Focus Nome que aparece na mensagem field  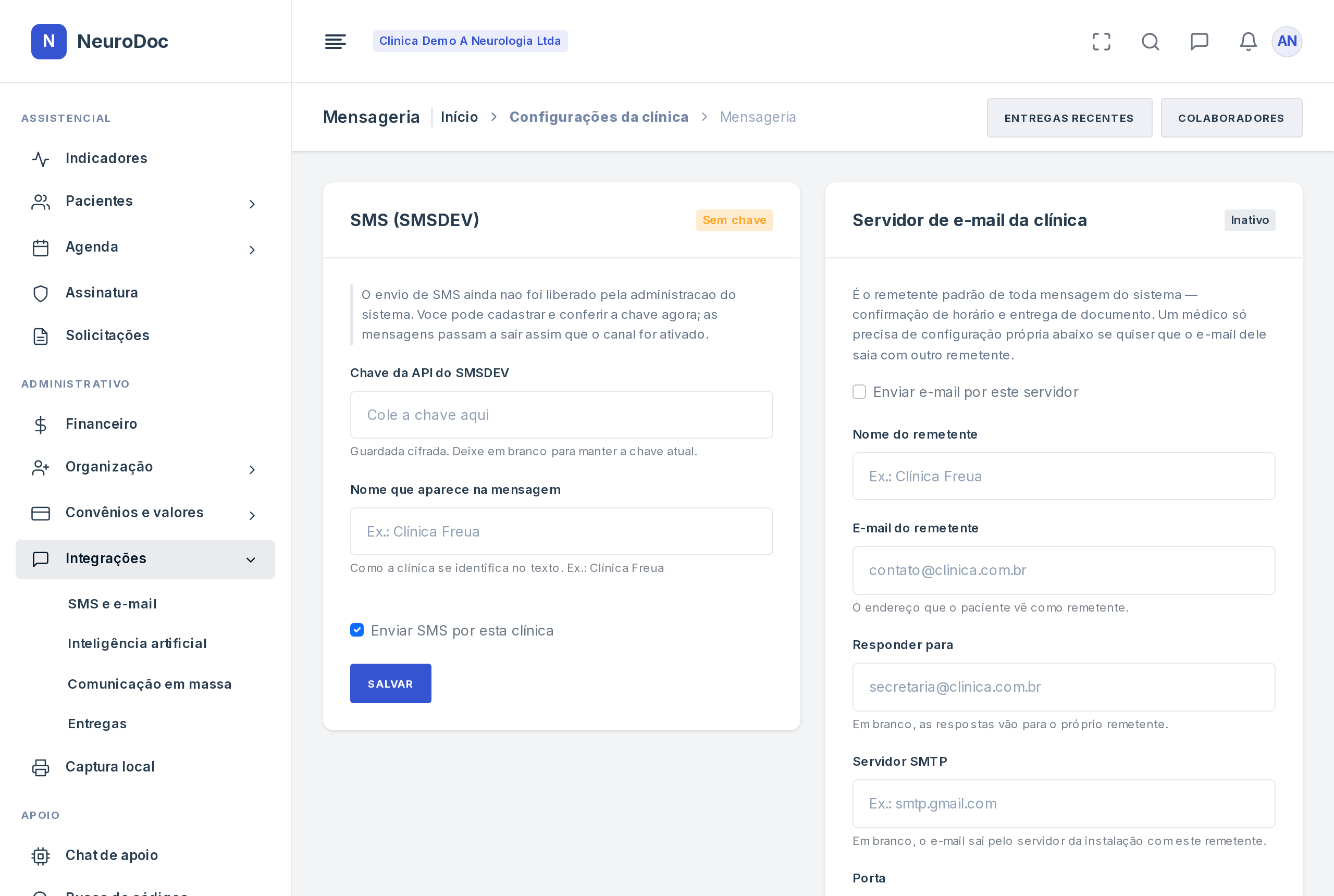[561, 531]
